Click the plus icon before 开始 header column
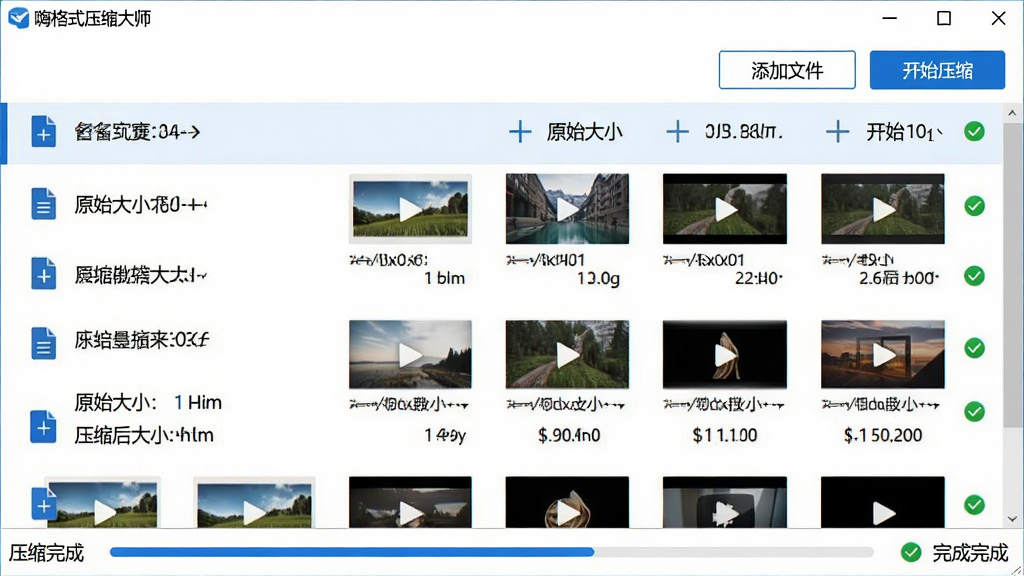1024x576 pixels. (837, 132)
